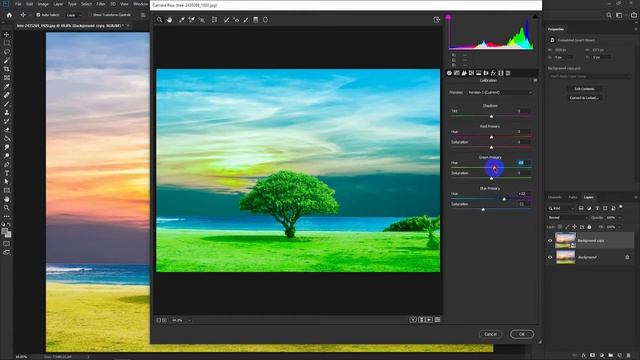This screenshot has height=360, width=640.
Task: Select the White Balance tool in Camera Raw
Action: click(182, 20)
